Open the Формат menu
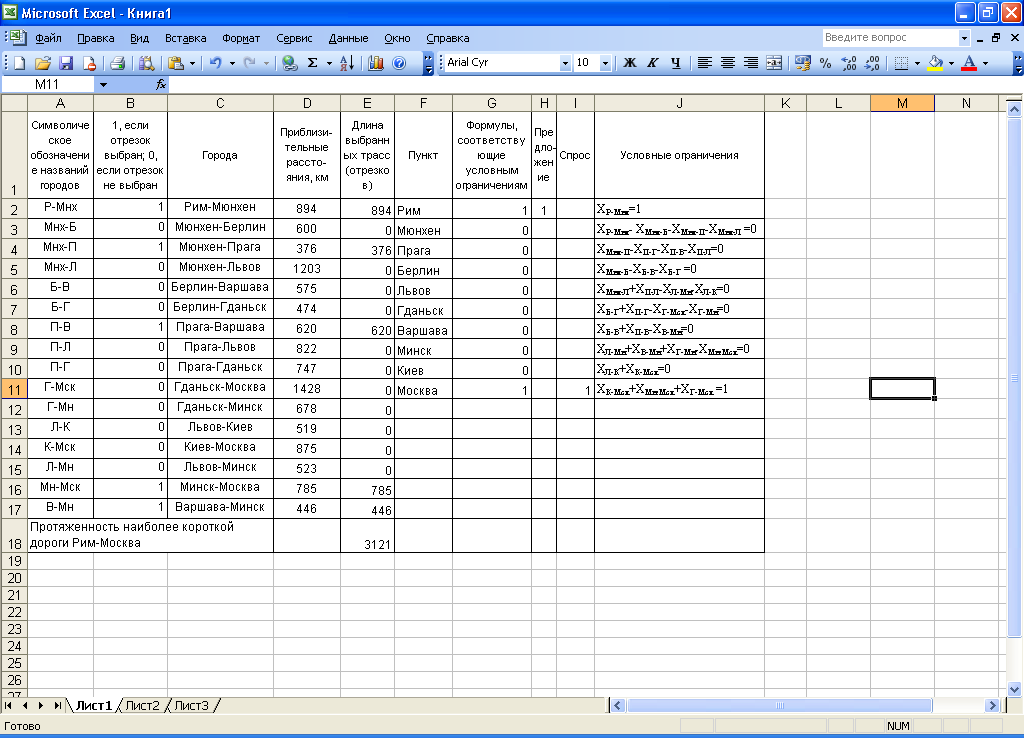 [240, 38]
